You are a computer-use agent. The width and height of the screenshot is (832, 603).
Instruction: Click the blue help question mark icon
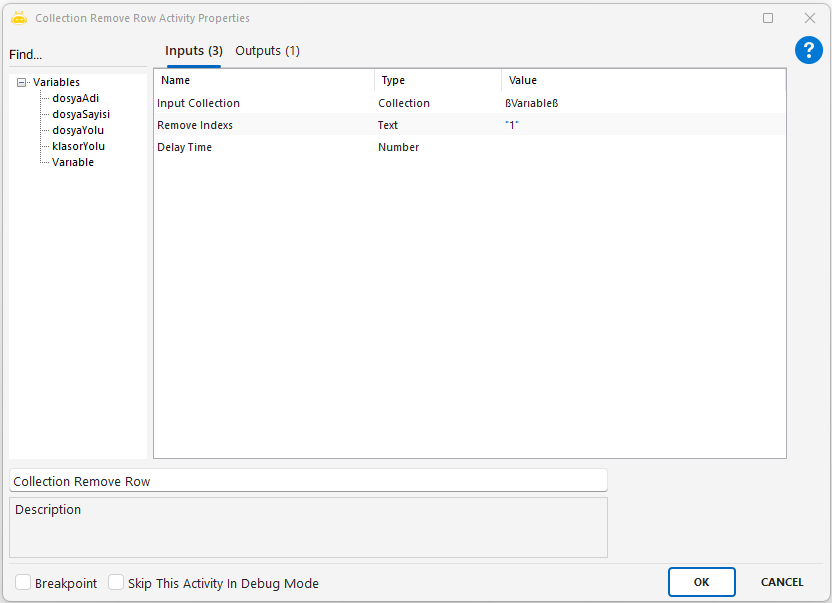click(x=808, y=51)
